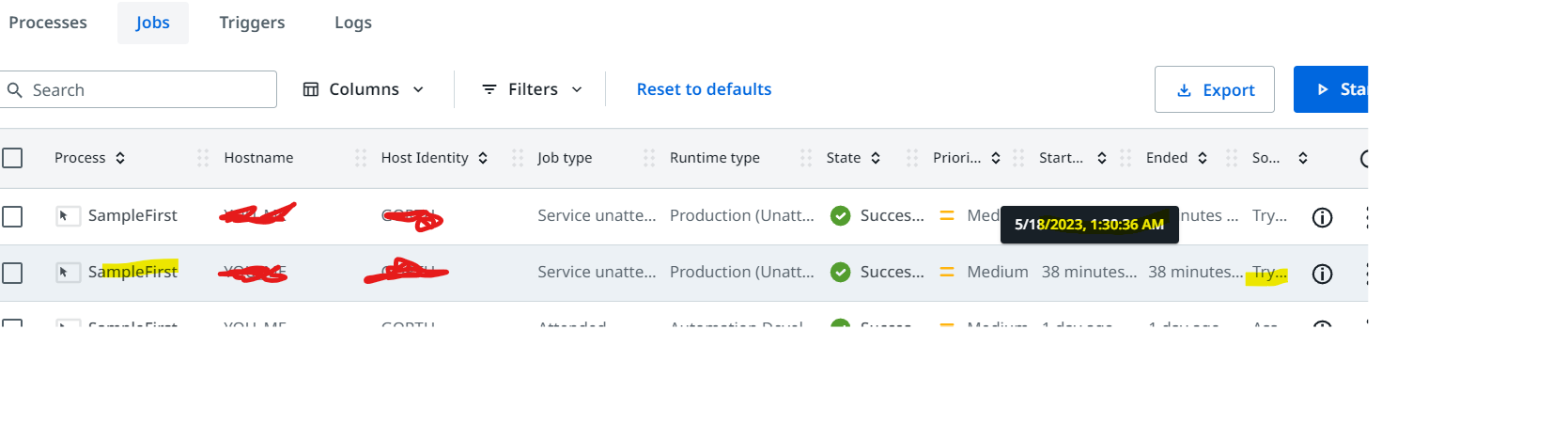
Task: Click the Export button
Action: click(x=1215, y=89)
